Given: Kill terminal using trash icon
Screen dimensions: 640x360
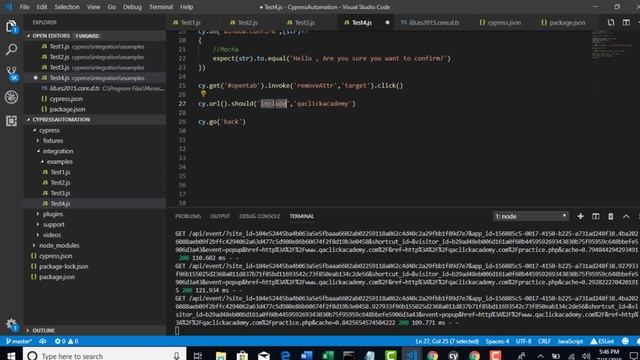Looking at the screenshot, I should [611, 216].
